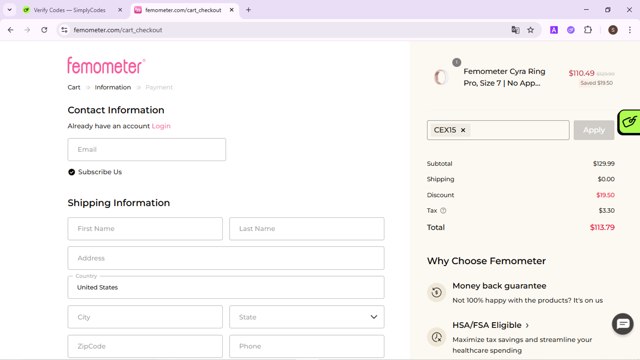Open a new browser tab
The width and height of the screenshot is (640, 360).
click(248, 10)
